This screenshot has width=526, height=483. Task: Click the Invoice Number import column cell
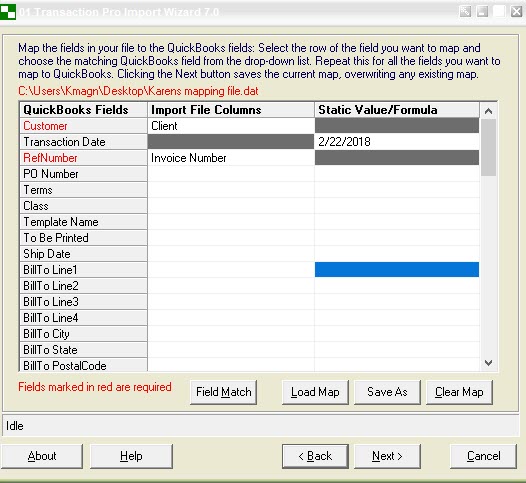[231, 158]
